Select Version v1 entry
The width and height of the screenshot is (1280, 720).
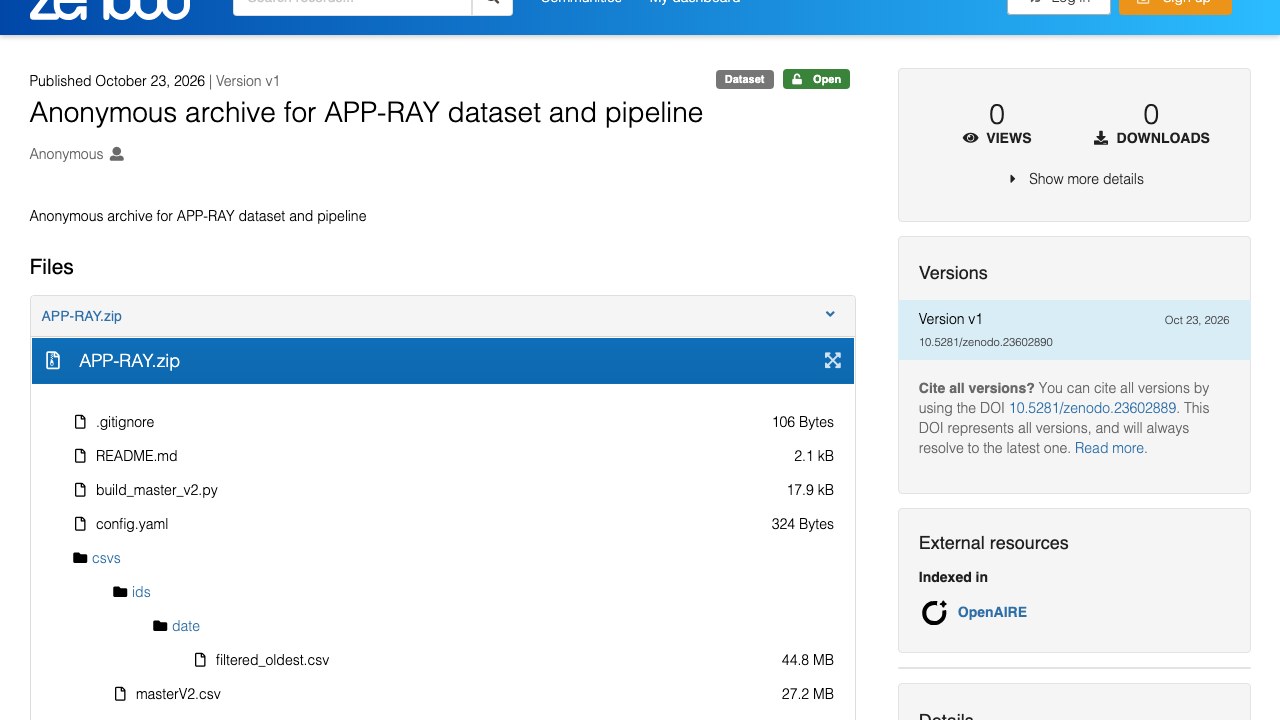1074,330
